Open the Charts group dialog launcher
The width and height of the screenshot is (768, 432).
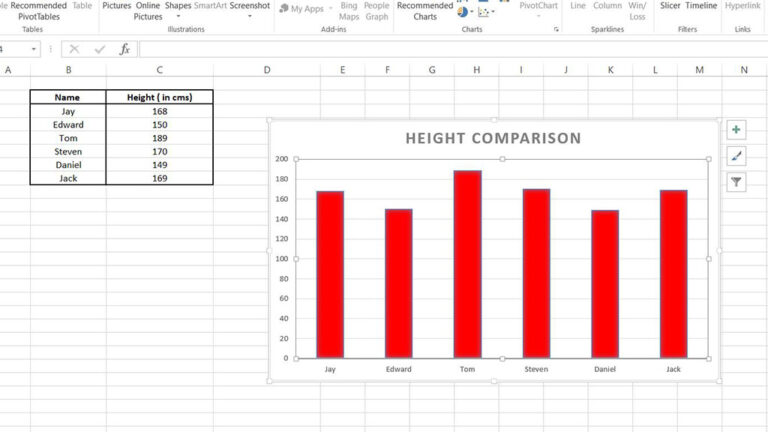556,29
